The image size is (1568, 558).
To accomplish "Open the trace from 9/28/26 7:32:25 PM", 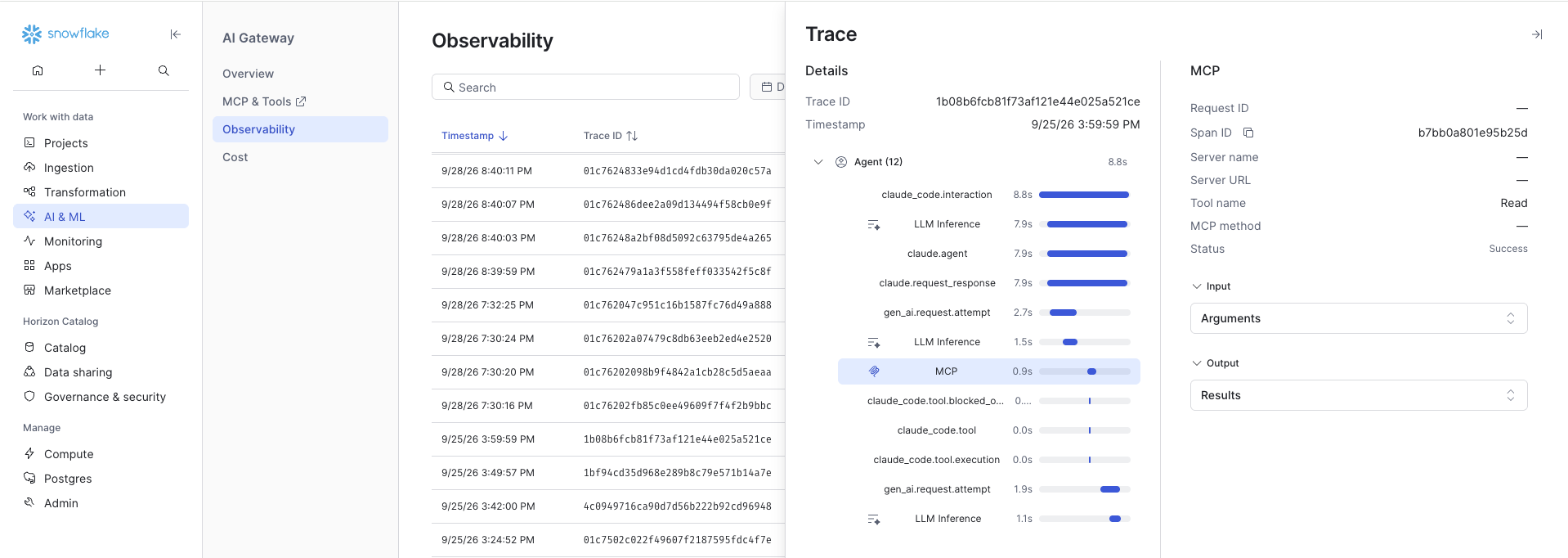I will pos(608,305).
